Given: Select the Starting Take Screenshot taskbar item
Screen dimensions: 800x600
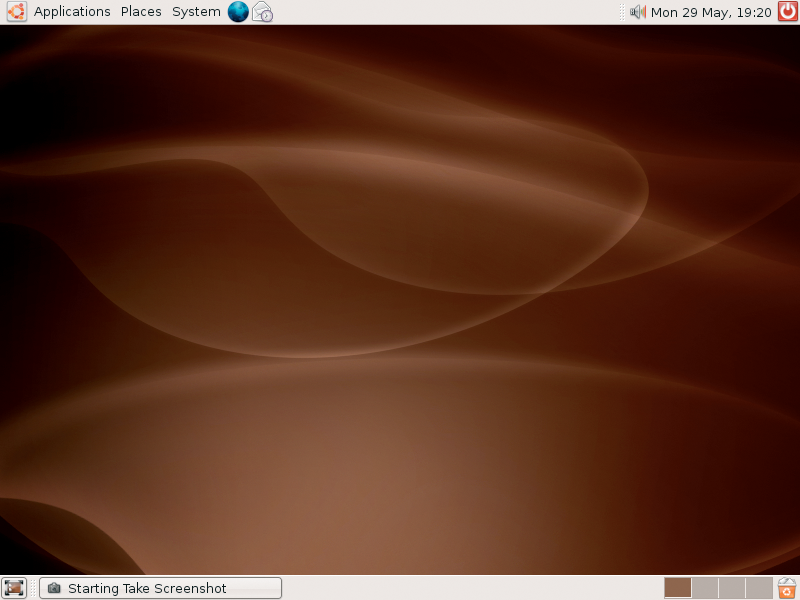Looking at the screenshot, I should [x=160, y=588].
